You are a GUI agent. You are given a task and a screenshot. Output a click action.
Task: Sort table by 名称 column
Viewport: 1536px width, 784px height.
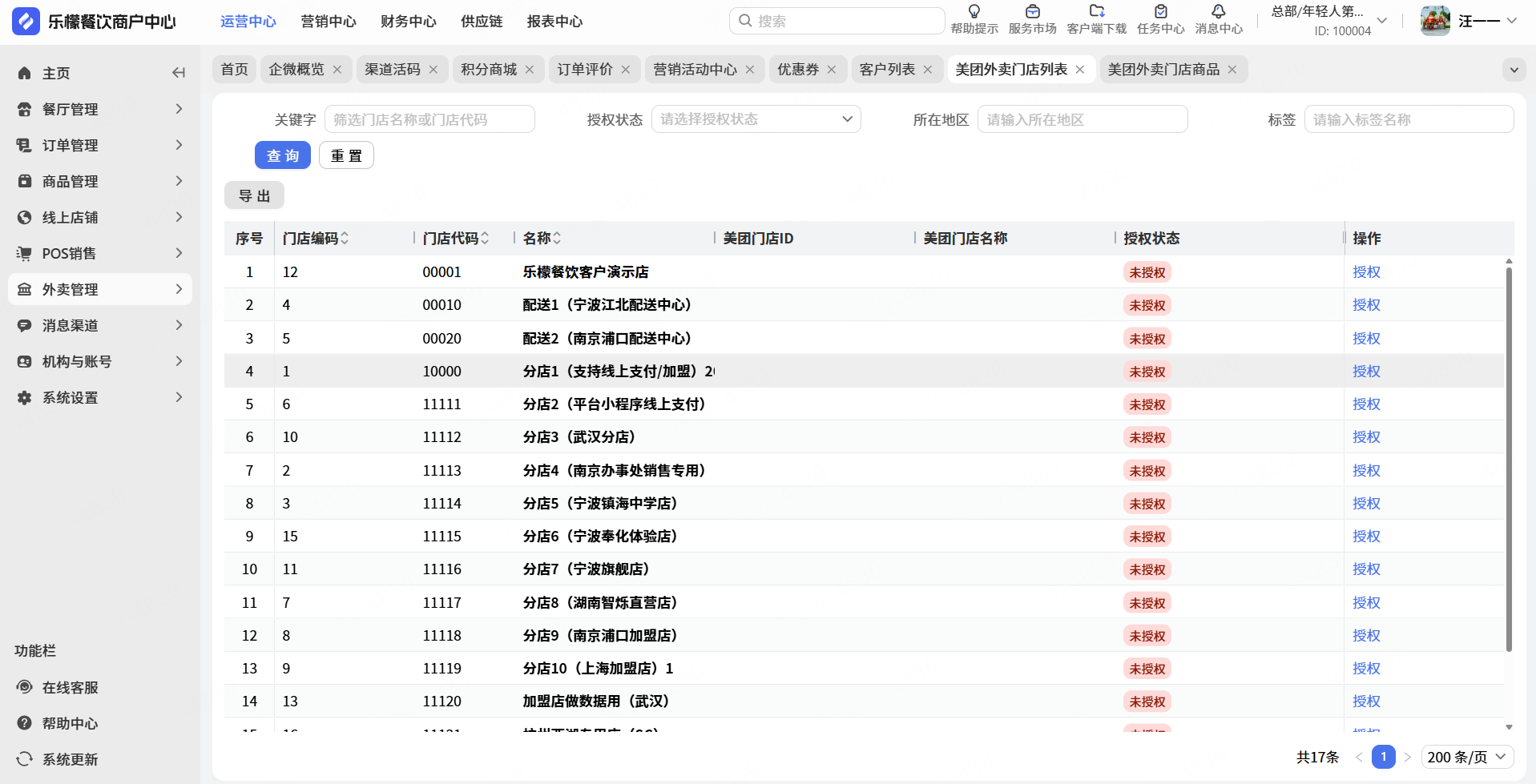557,239
